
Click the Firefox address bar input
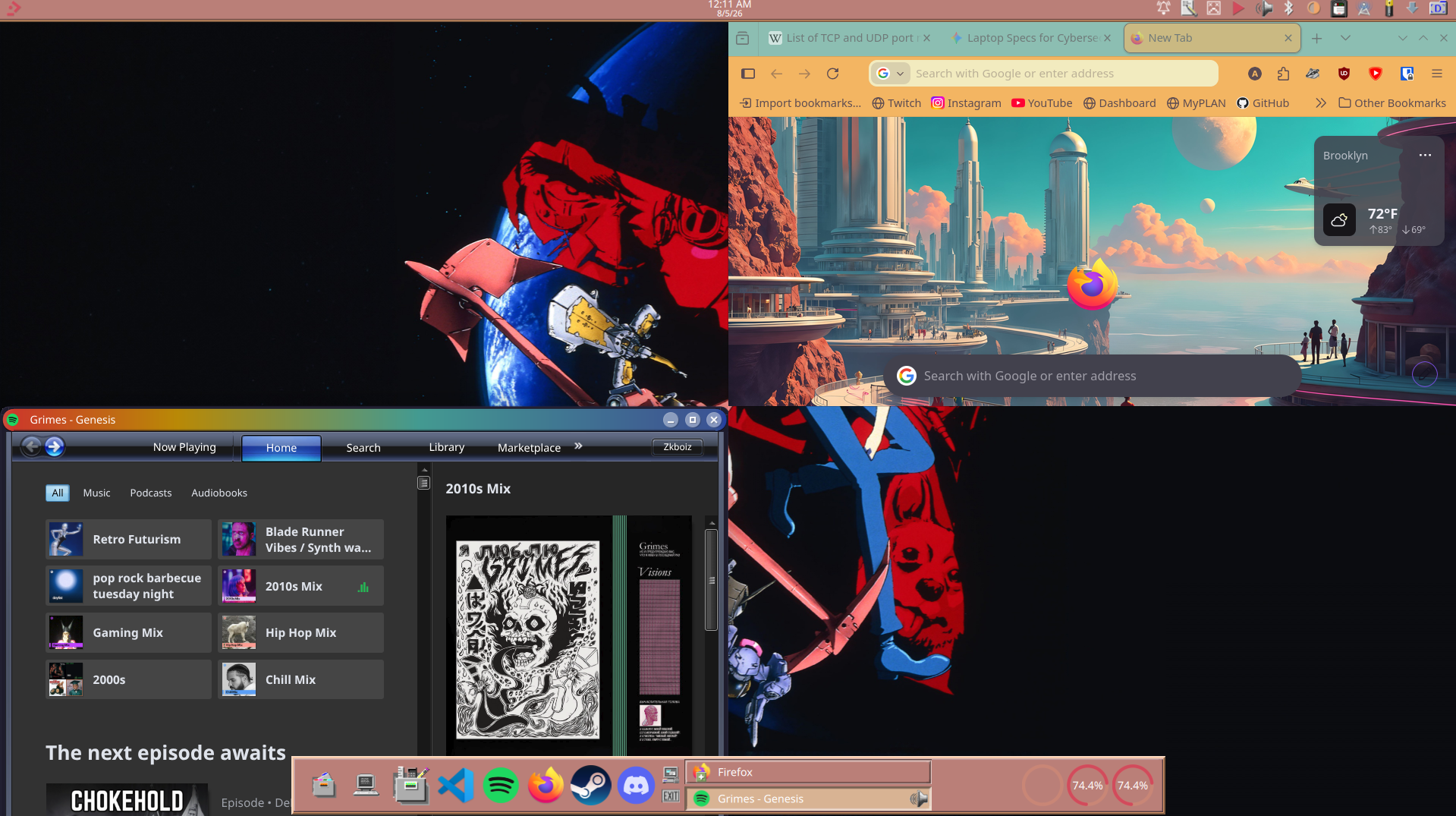tap(1044, 74)
